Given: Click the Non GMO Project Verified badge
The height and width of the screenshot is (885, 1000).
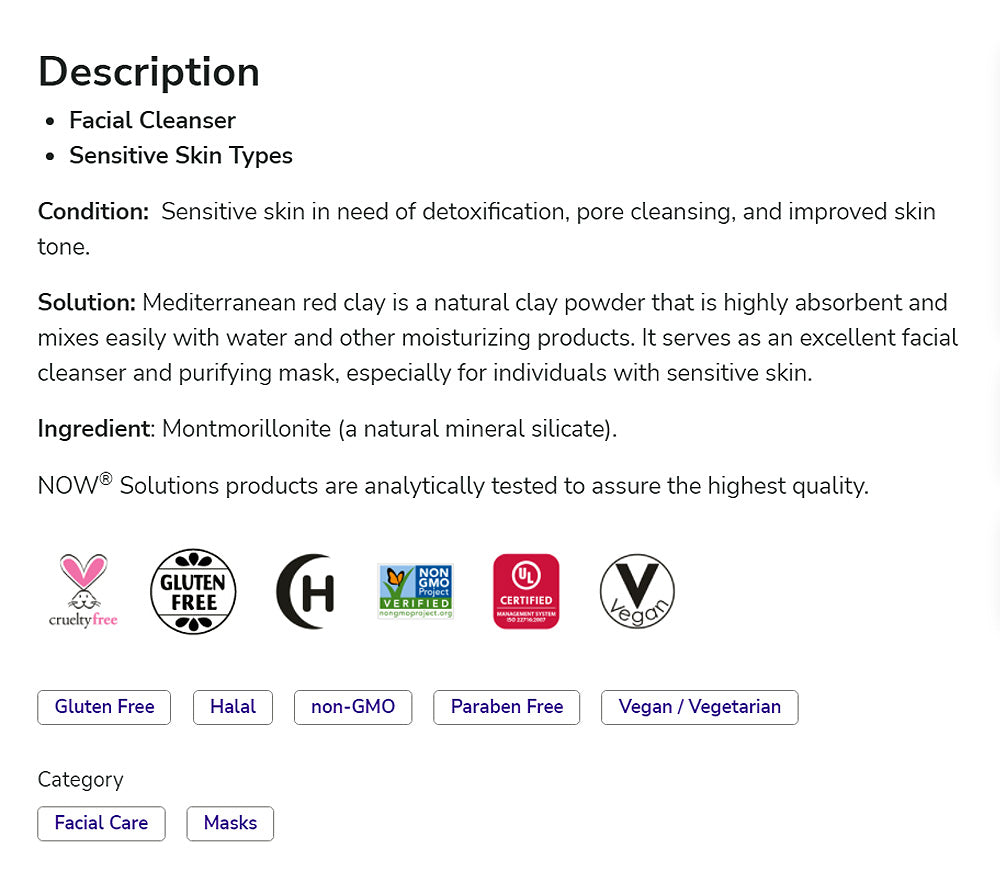Looking at the screenshot, I should (415, 591).
